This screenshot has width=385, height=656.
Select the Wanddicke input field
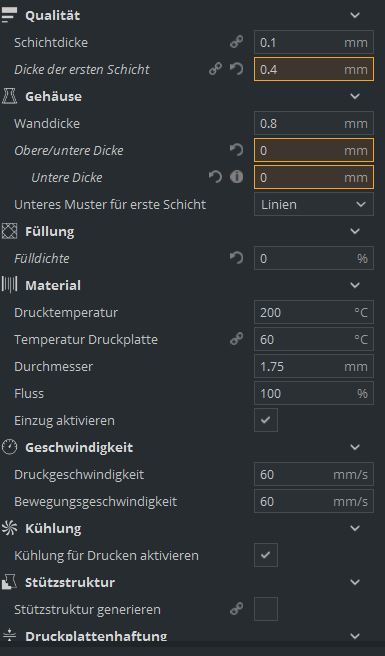314,123
